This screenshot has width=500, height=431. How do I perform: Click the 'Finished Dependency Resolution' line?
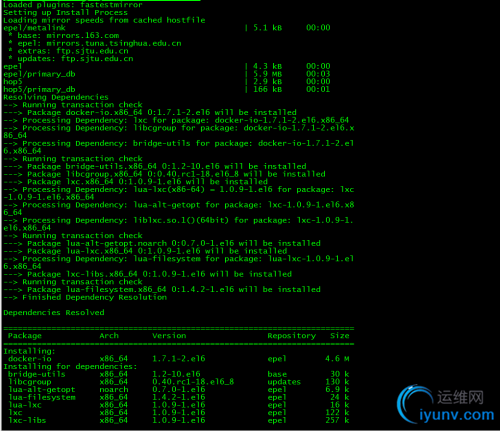94,297
